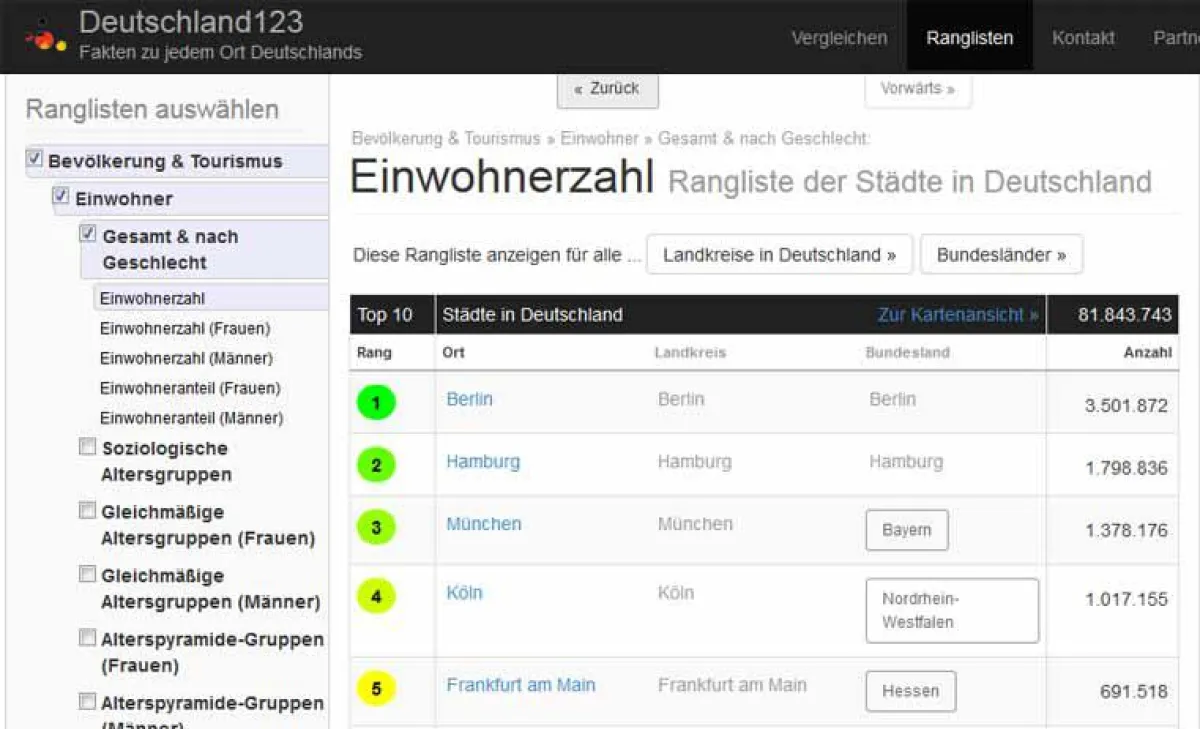Image resolution: width=1200 pixels, height=729 pixels.
Task: Check Gleichmäßige Altersgruppen (Männer)
Action: tap(87, 575)
